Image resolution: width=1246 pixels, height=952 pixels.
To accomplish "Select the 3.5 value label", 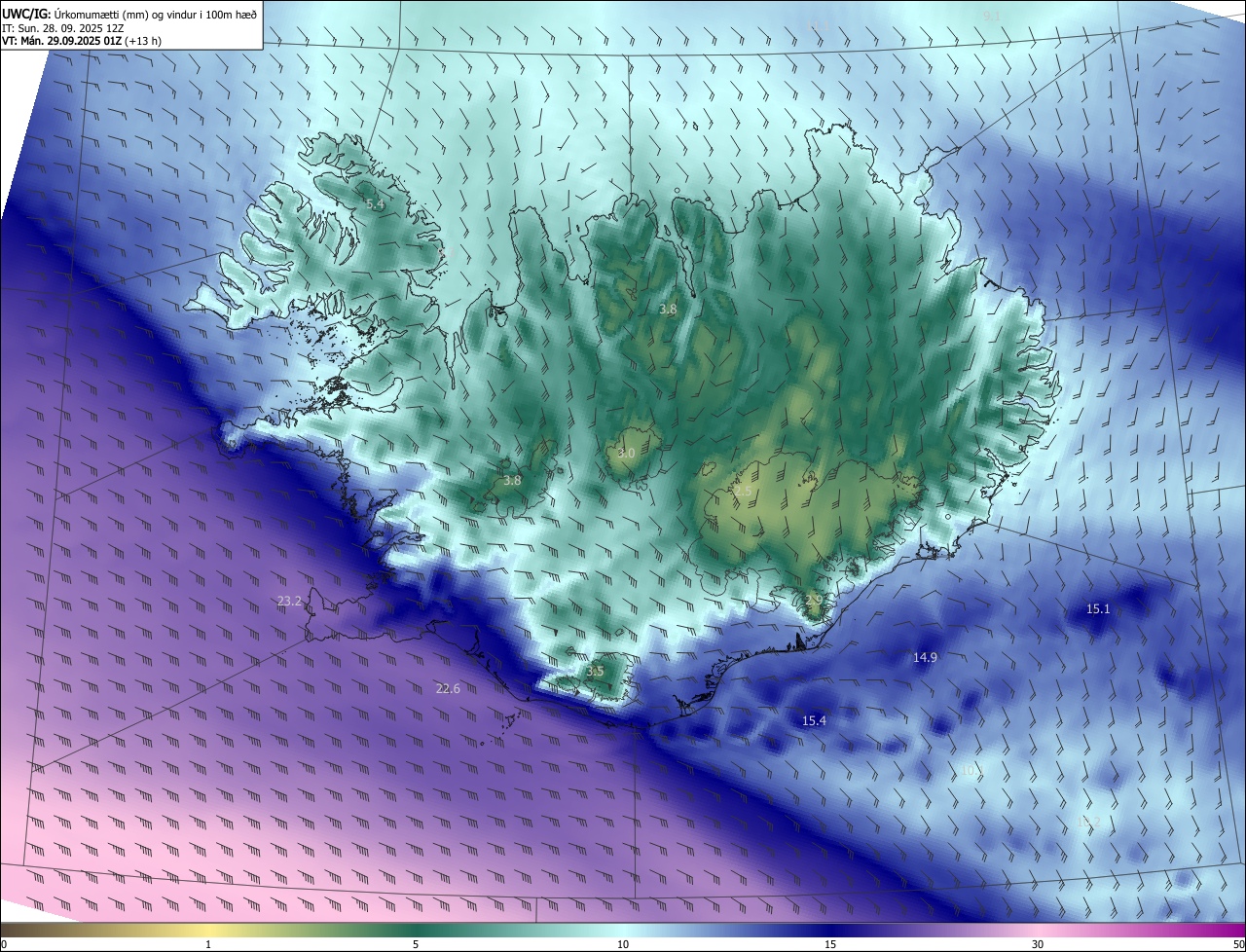I will coord(595,671).
